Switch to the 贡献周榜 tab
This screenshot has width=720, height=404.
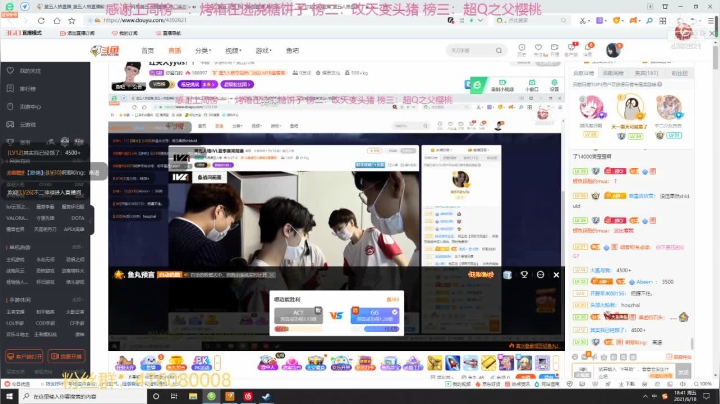[x=613, y=73]
